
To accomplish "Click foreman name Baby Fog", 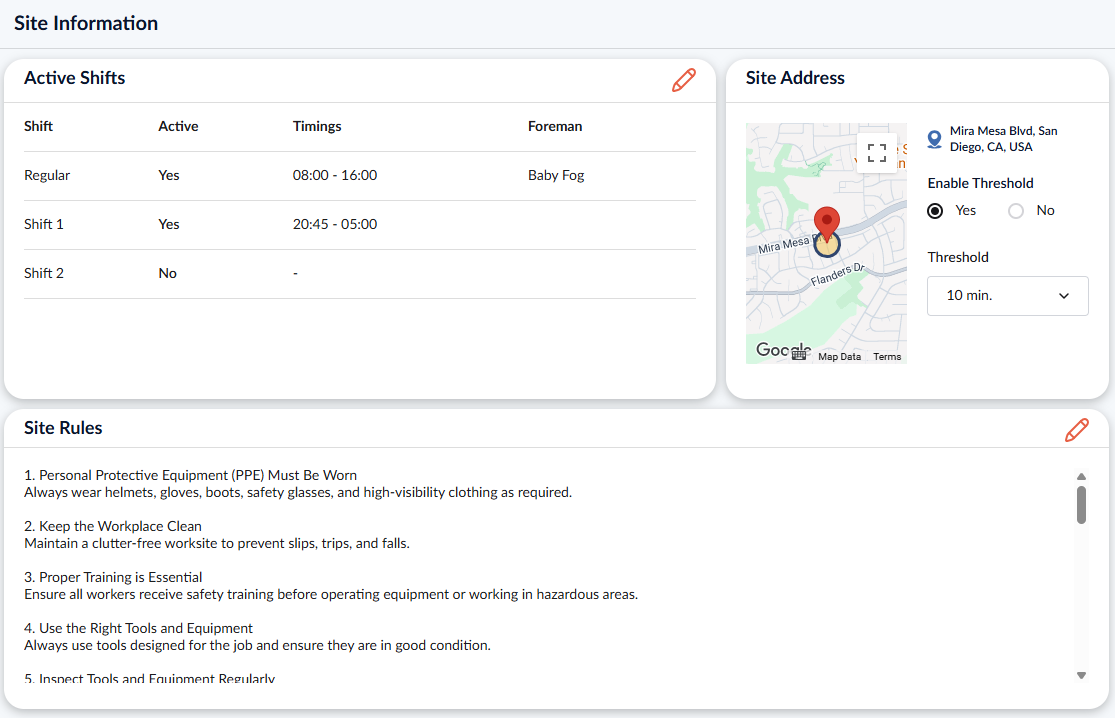I will [x=556, y=176].
